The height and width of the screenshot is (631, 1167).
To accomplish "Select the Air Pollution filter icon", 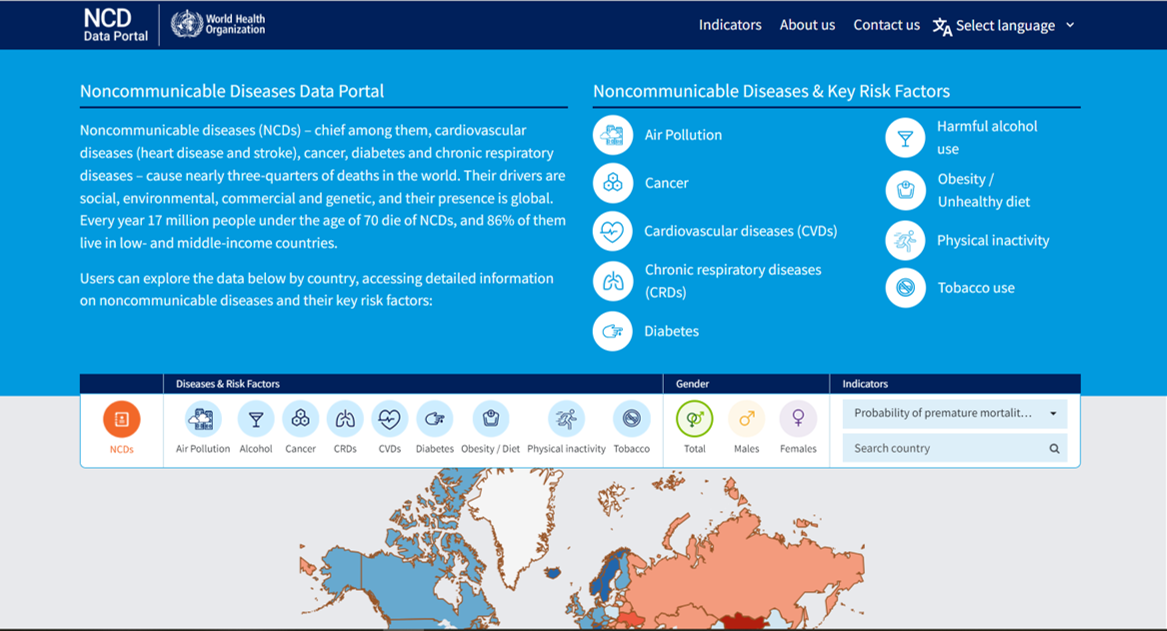I will pos(202,417).
